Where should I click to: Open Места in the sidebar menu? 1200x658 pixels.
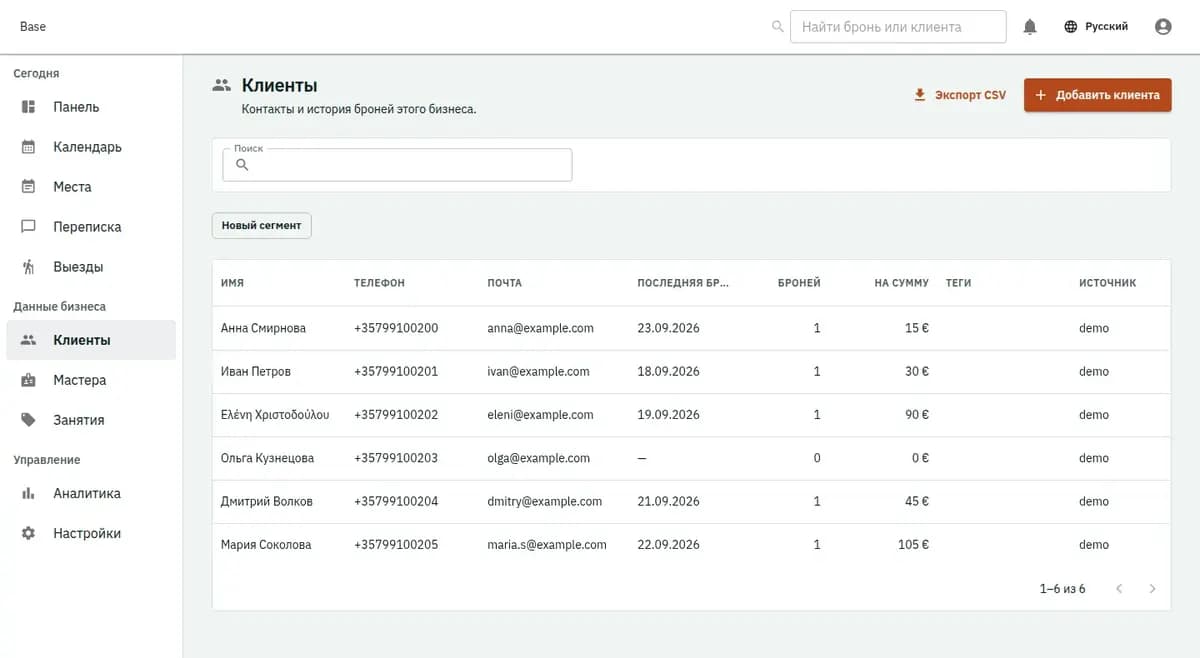tap(91, 187)
